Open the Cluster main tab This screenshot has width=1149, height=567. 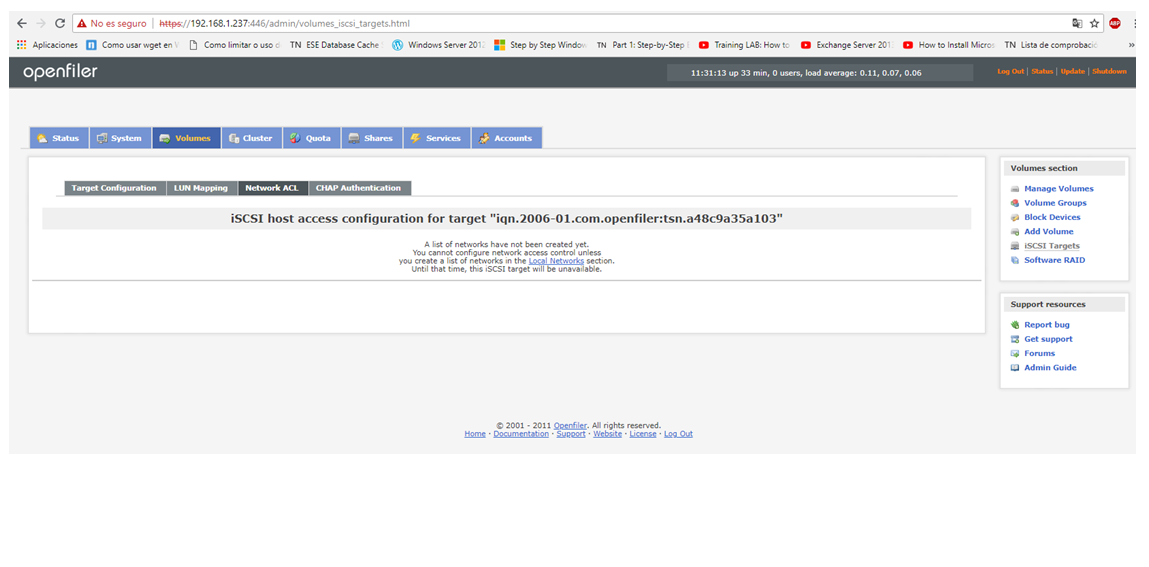click(x=251, y=138)
